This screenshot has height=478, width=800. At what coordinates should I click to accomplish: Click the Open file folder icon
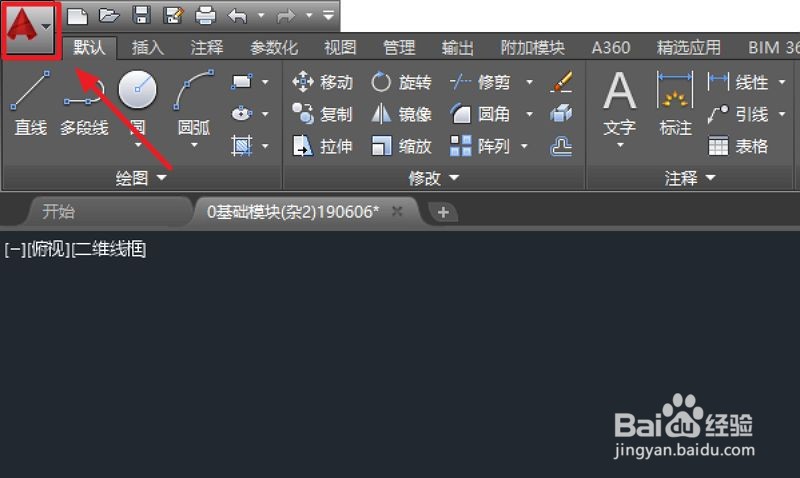109,16
